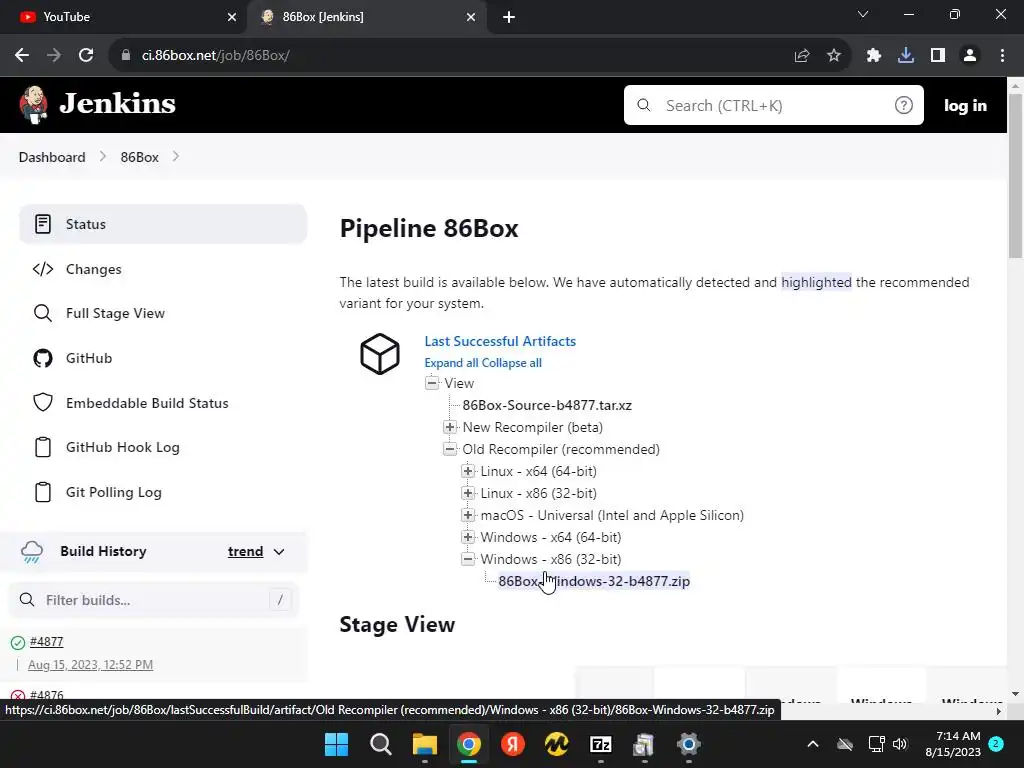Click the browser back arrow
Image resolution: width=1024 pixels, height=768 pixels.
click(x=22, y=56)
